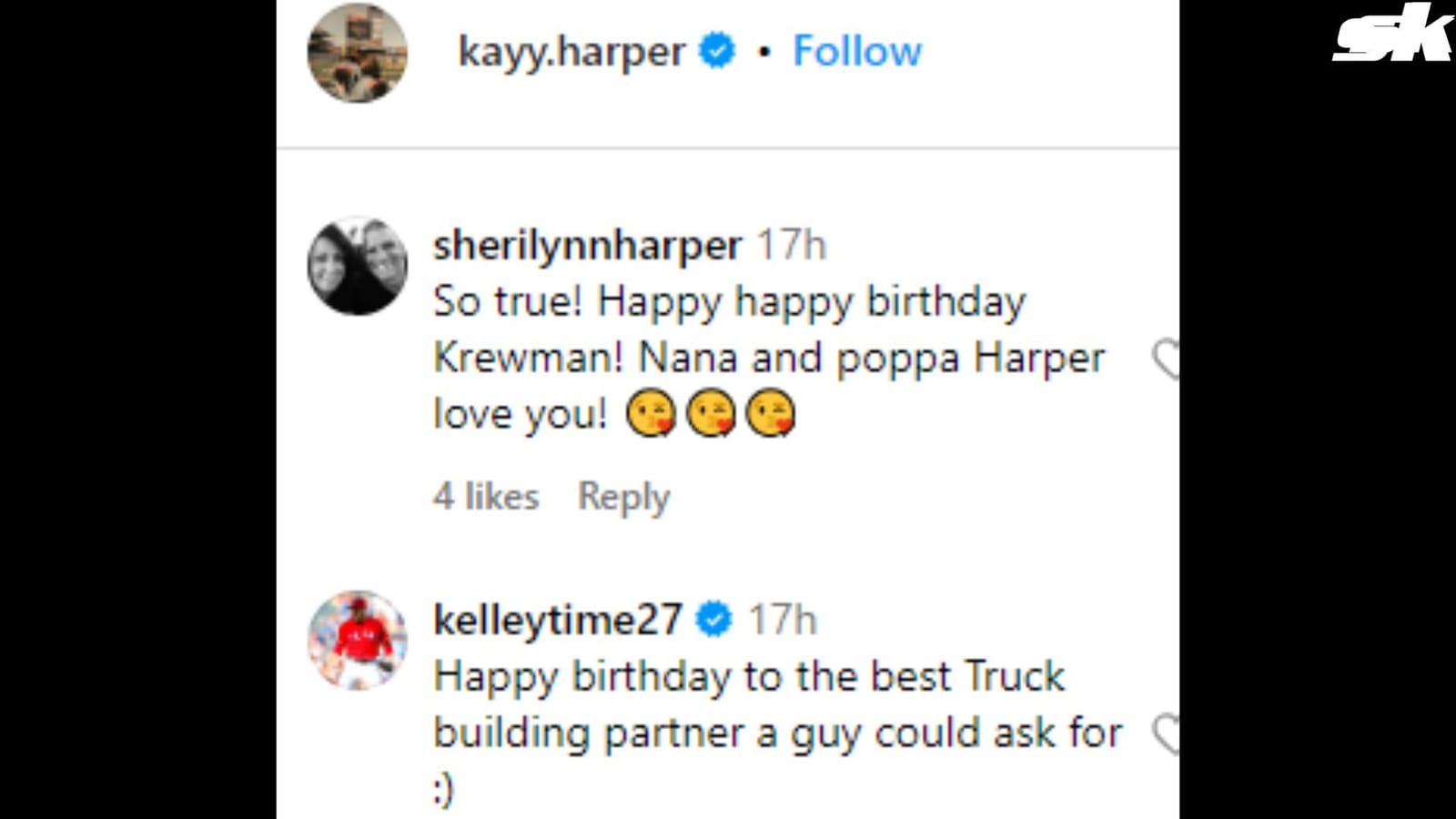Open the kayy.harper username header
1456x819 pixels.
point(571,52)
